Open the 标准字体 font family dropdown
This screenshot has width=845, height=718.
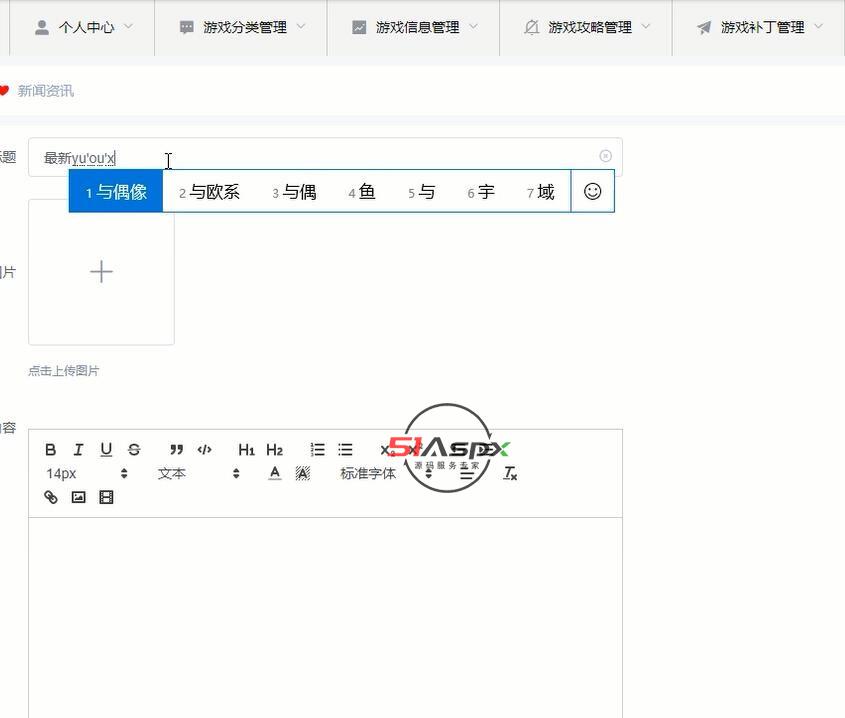(x=386, y=473)
